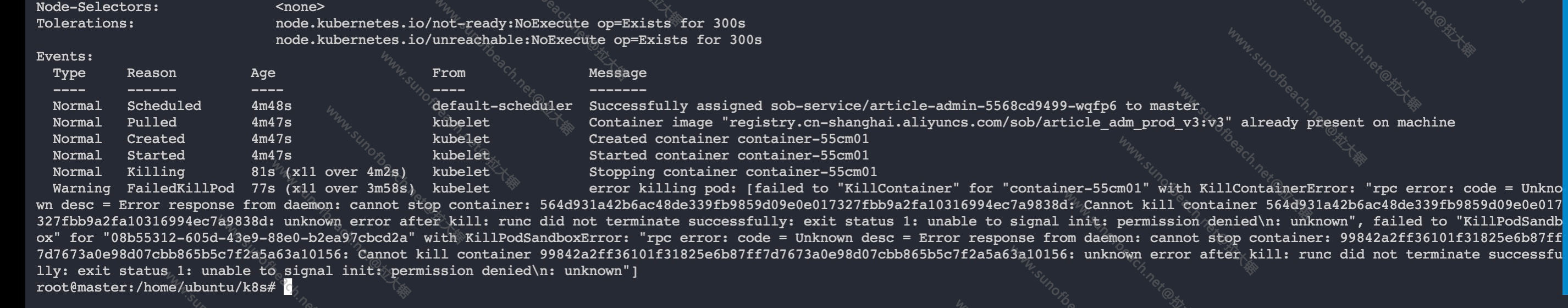Viewport: 1568px width, 308px height.
Task: Select the Killing event reason
Action: (156, 172)
